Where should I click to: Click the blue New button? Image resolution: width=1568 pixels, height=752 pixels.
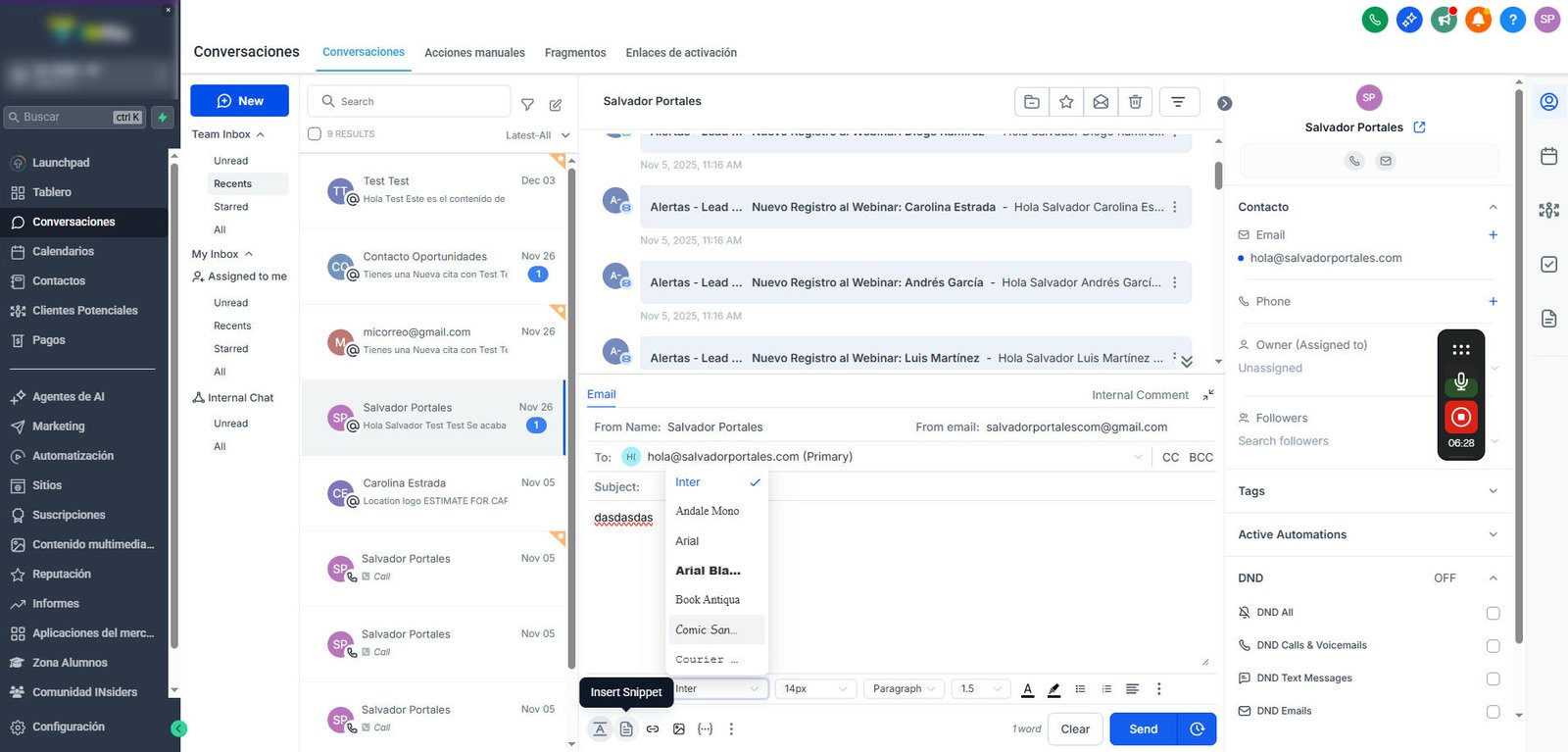click(239, 101)
